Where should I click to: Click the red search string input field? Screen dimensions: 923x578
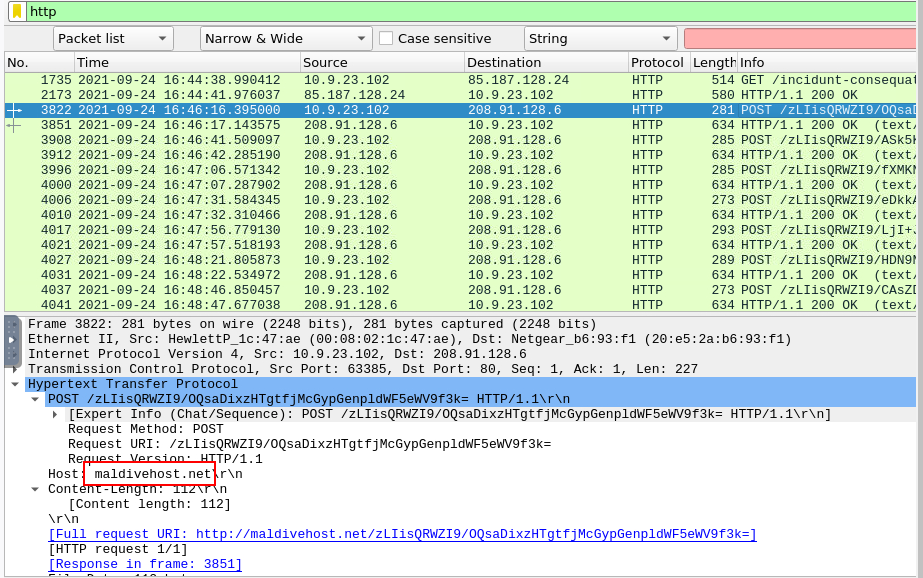[x=800, y=39]
